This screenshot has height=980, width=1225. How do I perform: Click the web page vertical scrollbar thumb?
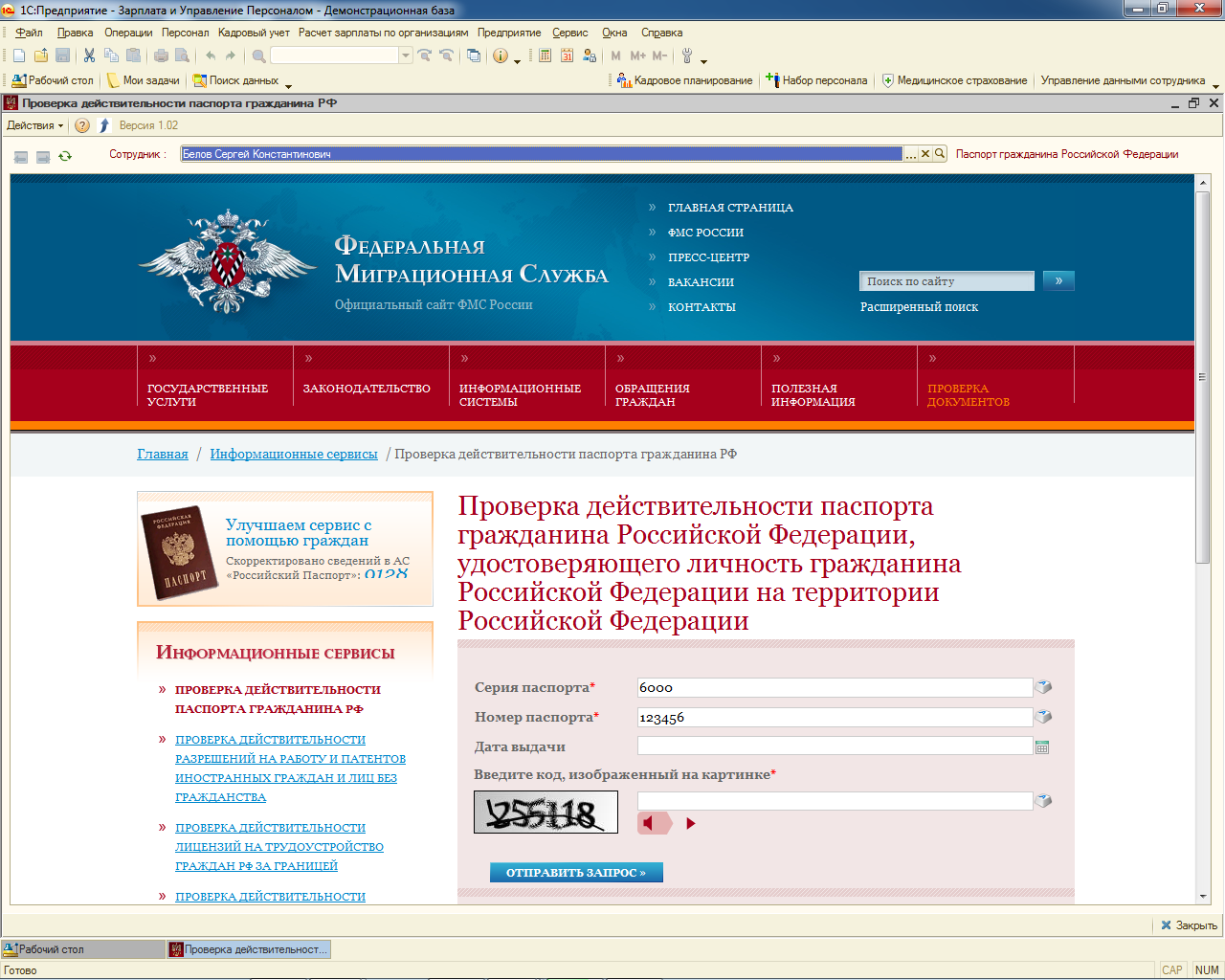[1203, 377]
